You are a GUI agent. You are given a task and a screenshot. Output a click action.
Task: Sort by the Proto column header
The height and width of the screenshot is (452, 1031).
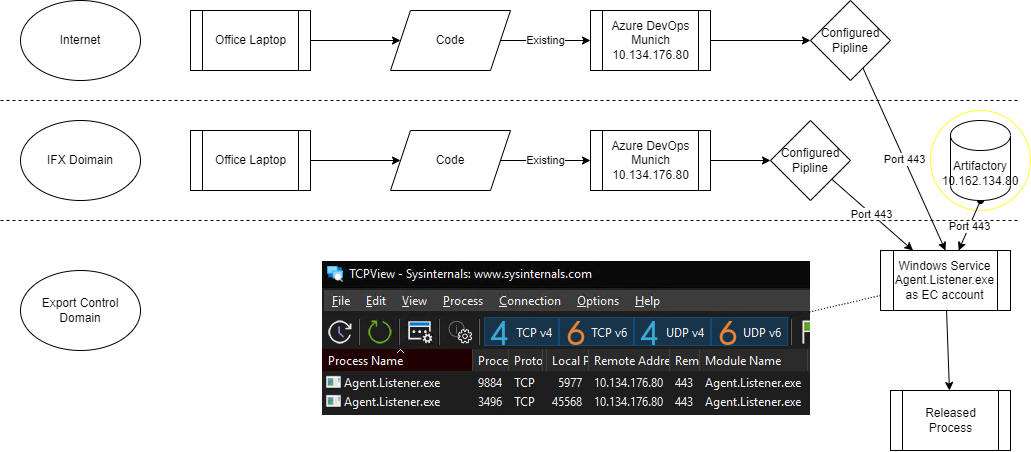click(528, 361)
